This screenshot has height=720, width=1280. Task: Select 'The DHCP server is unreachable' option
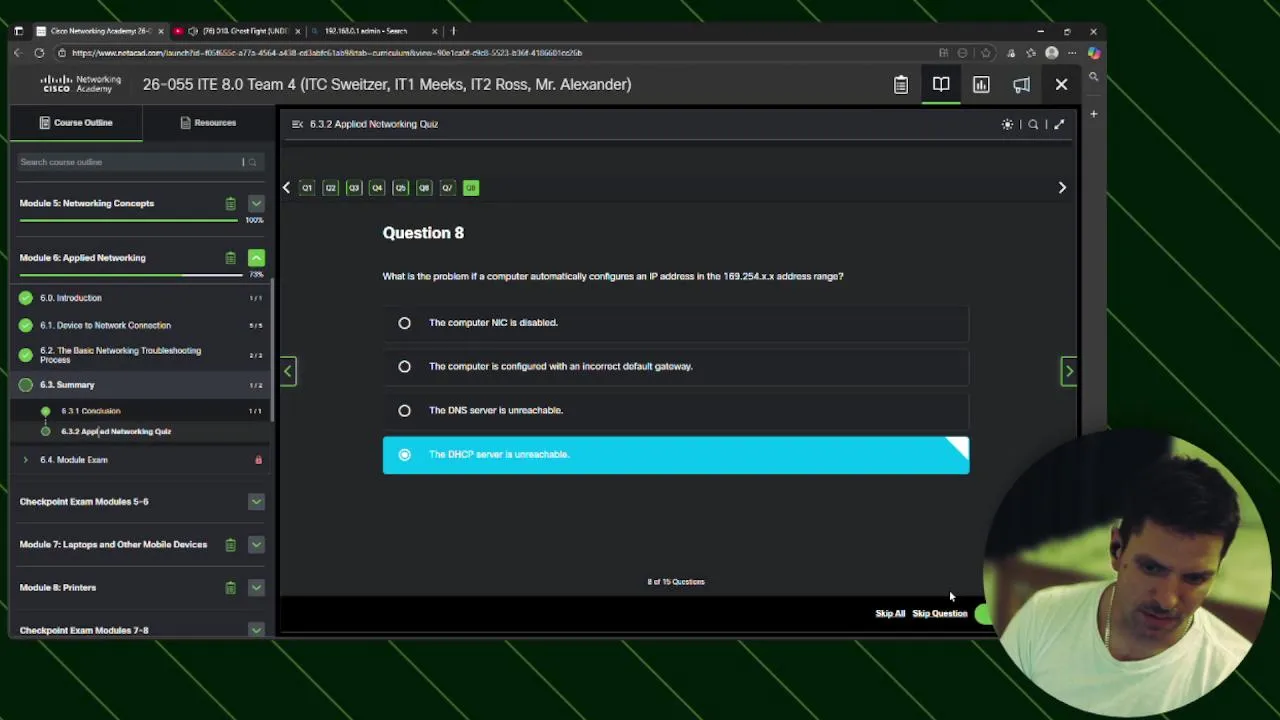676,455
